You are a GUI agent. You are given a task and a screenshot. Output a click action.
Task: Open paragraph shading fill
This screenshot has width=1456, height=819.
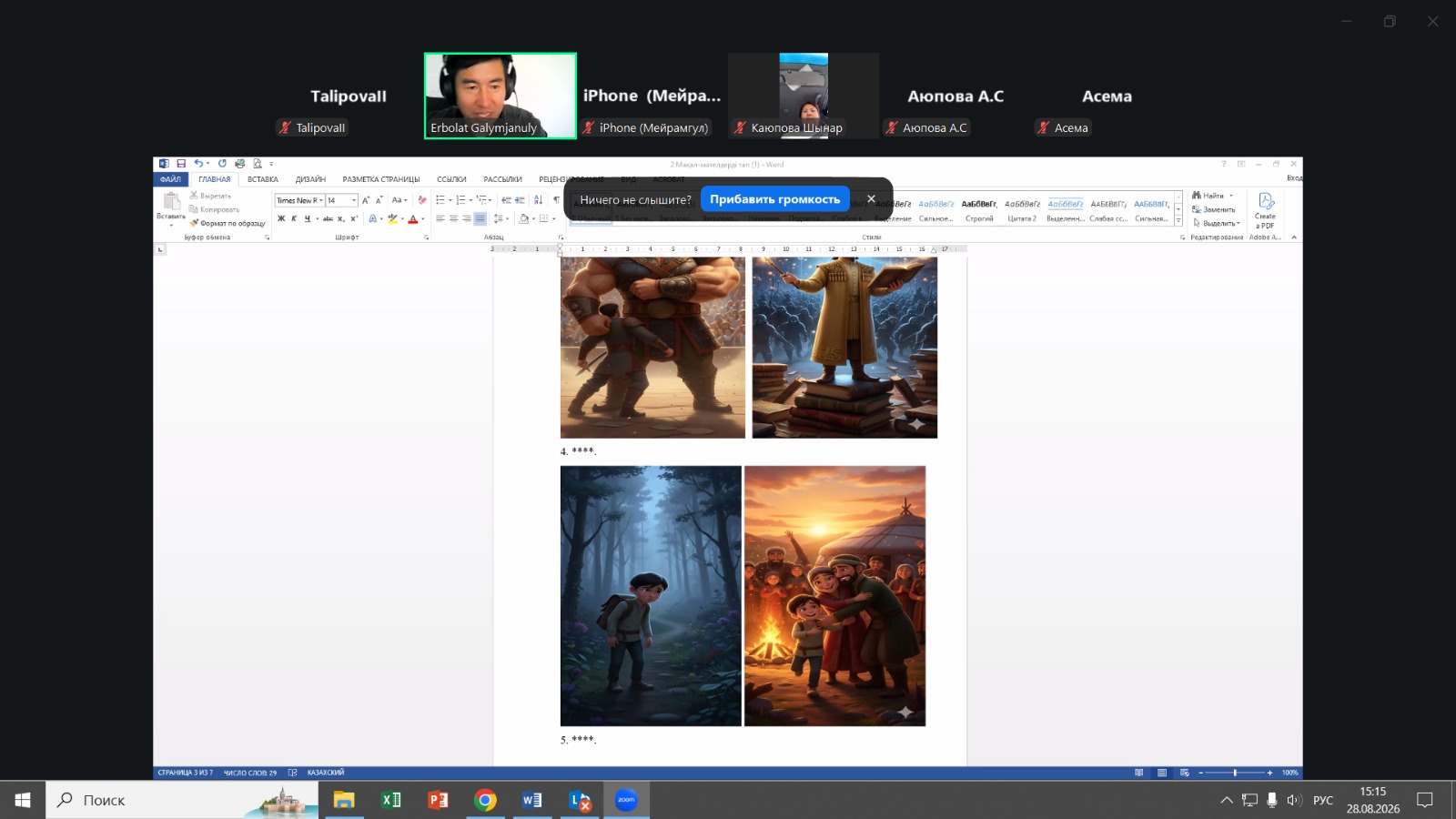pos(523,218)
